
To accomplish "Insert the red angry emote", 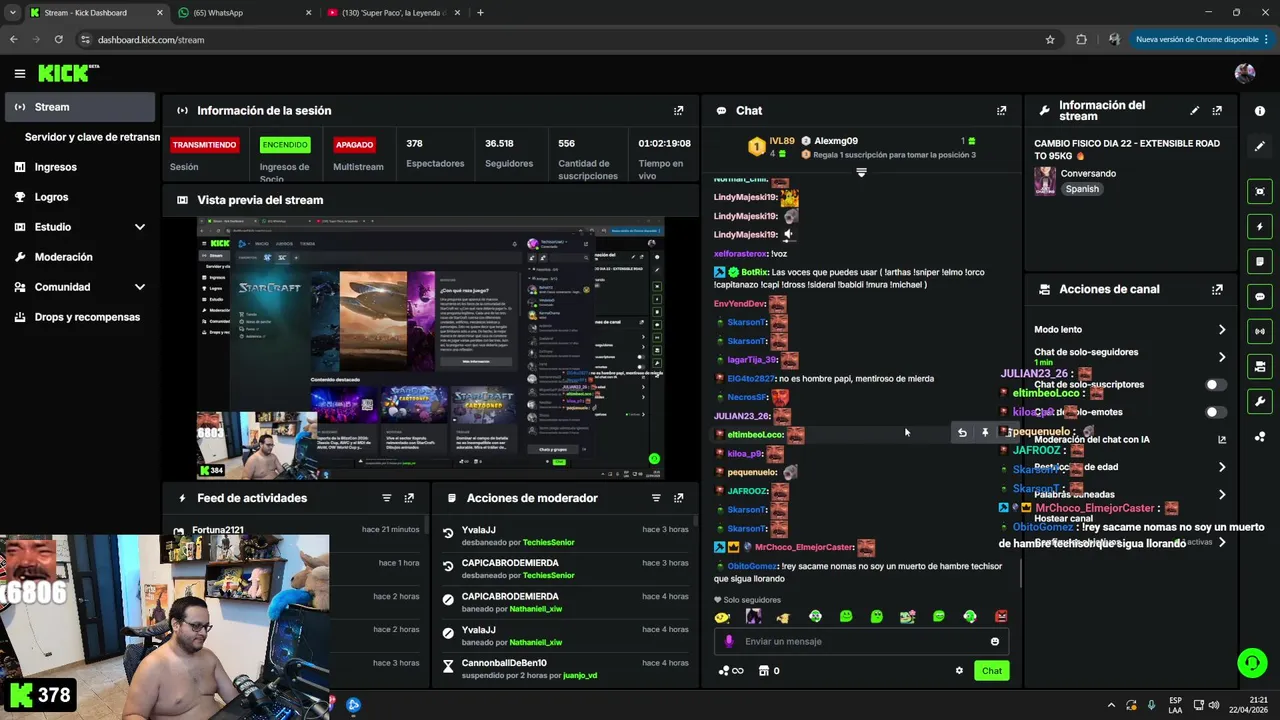I will [x=1001, y=617].
